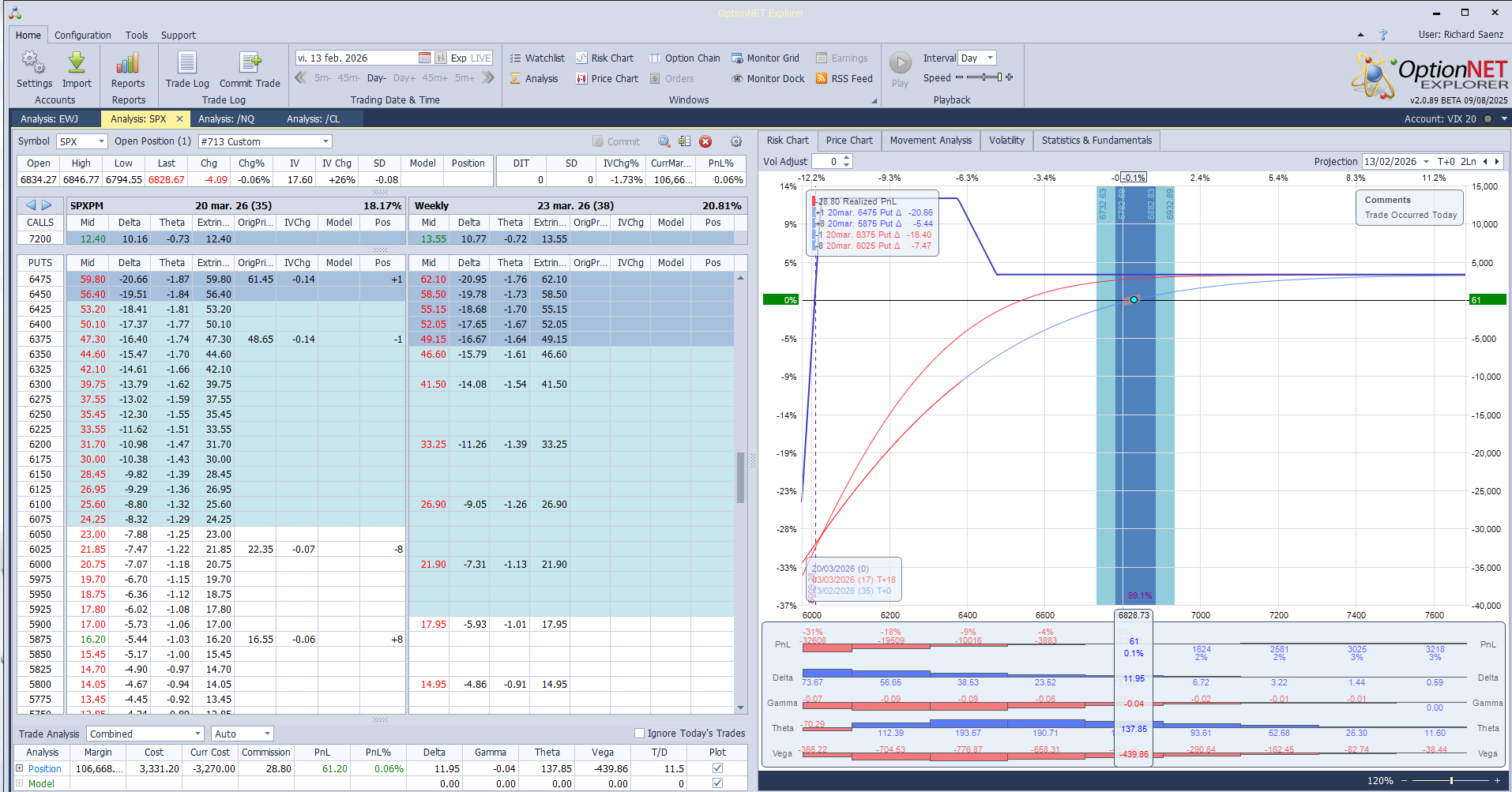Open the Configuration menu
1512x792 pixels.
[x=83, y=35]
